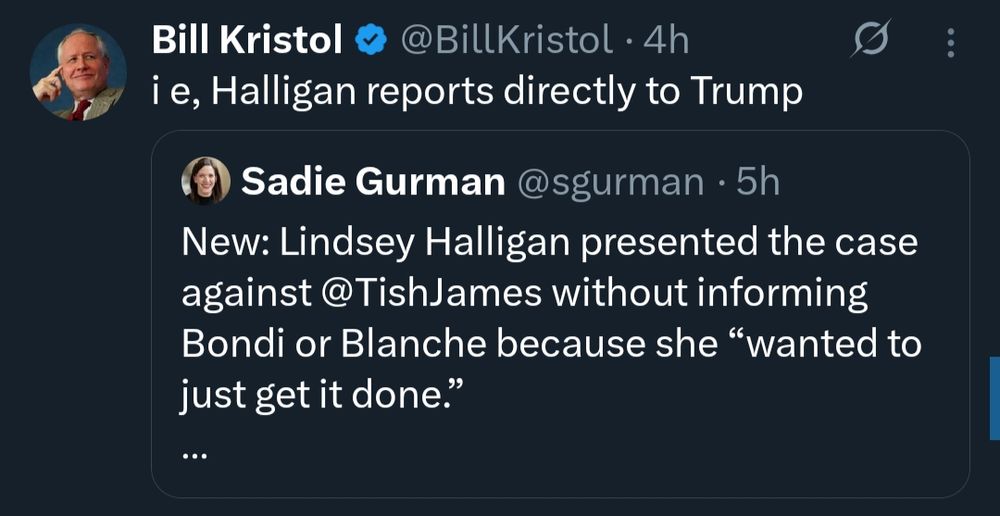Click Sadie Gurman's small avatar
Image resolution: width=1000 pixels, height=516 pixels.
coord(206,181)
